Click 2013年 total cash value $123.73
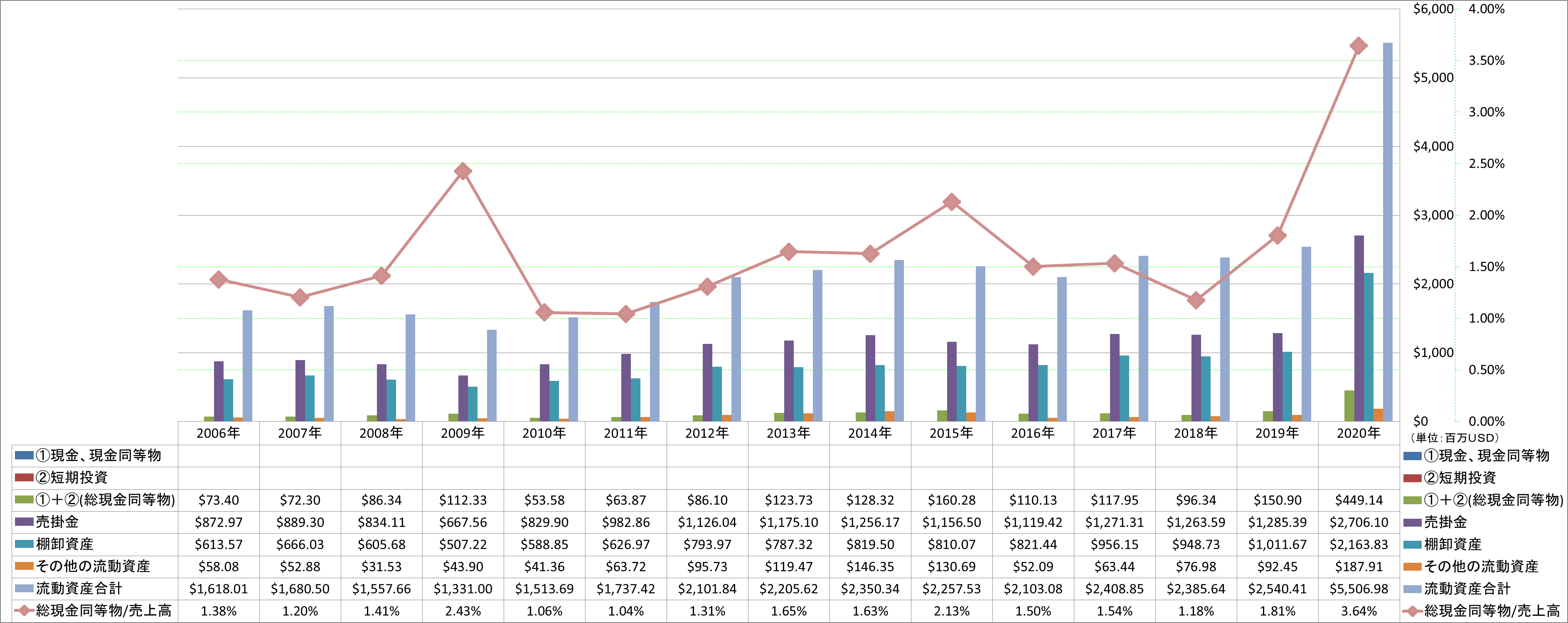This screenshot has width=1568, height=623. pyautogui.click(x=789, y=500)
